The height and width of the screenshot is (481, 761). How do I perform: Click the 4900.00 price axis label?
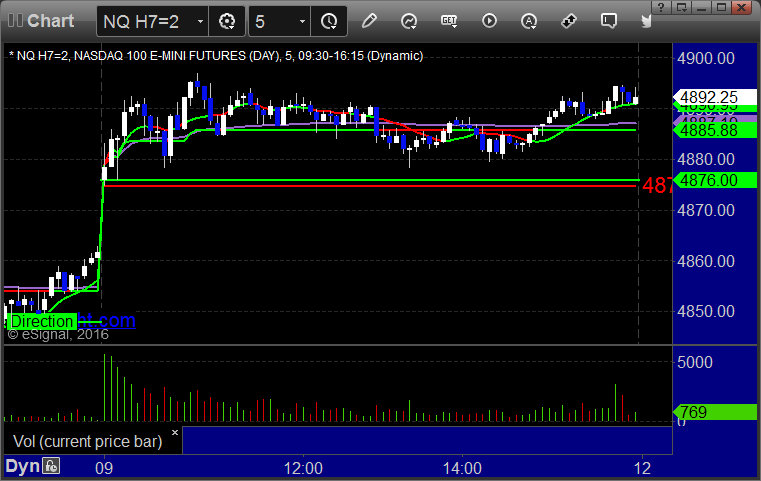[x=706, y=59]
